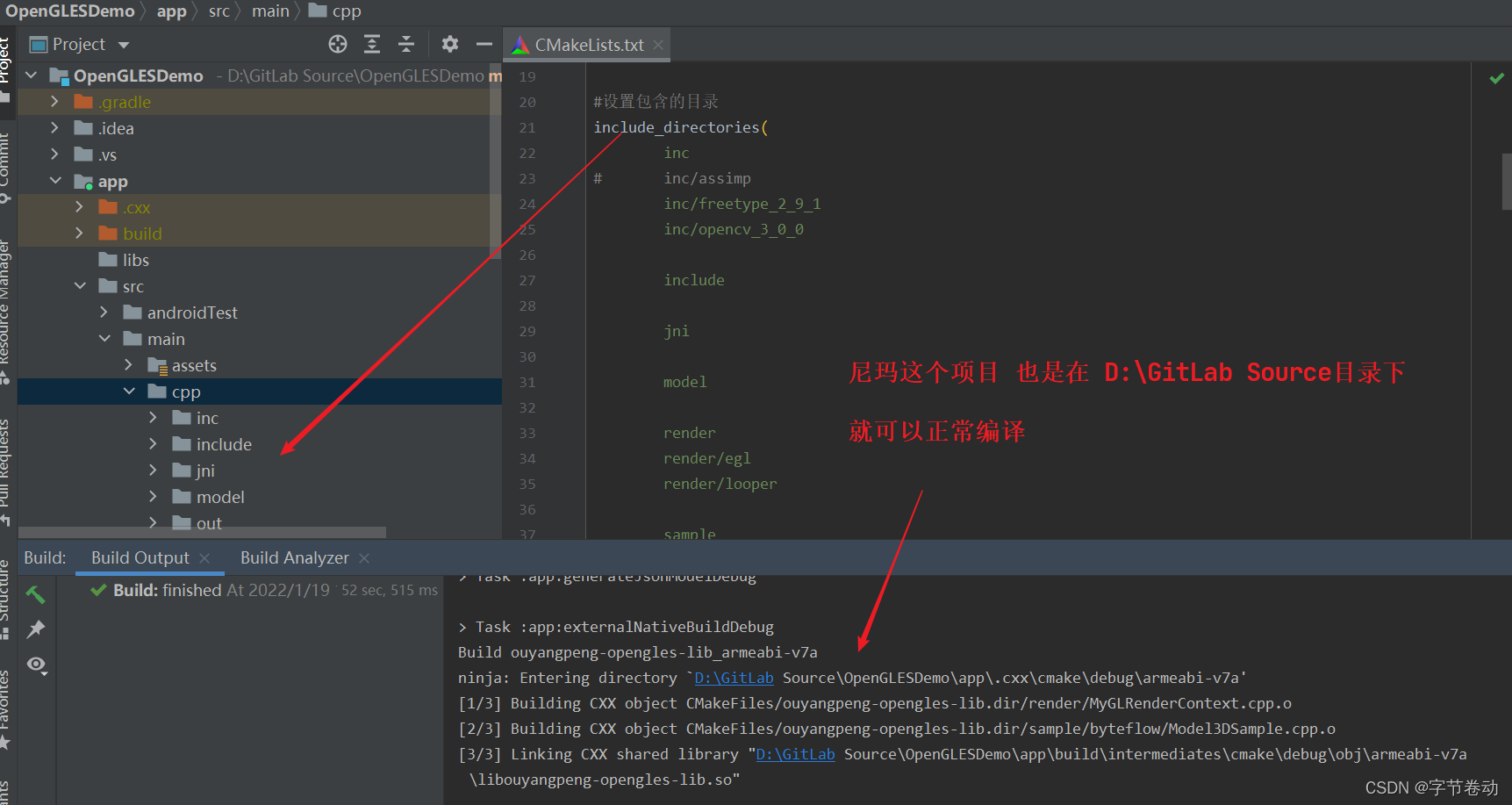Expand the .idea folder

55,128
